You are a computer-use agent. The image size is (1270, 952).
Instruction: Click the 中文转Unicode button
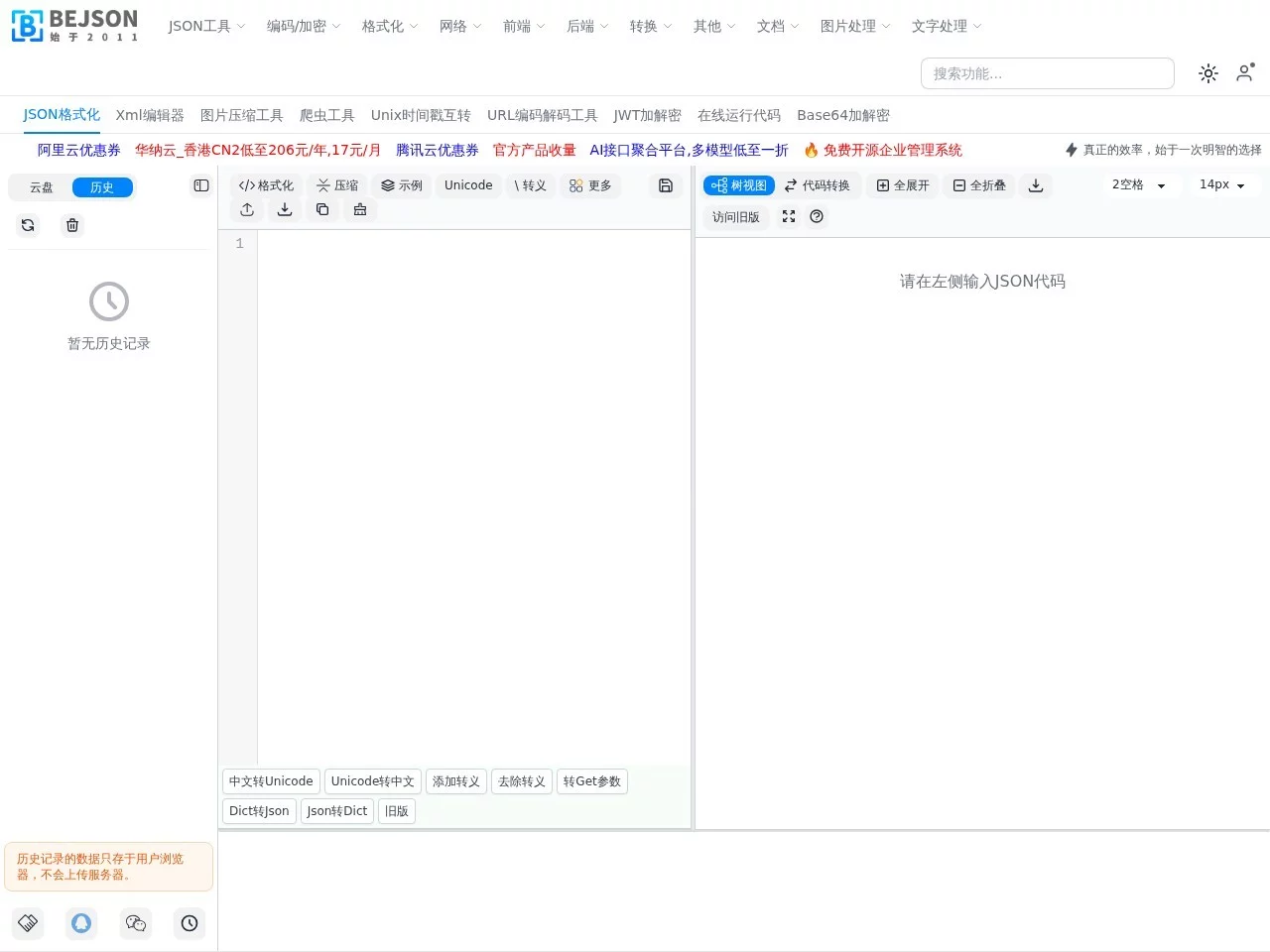270,781
